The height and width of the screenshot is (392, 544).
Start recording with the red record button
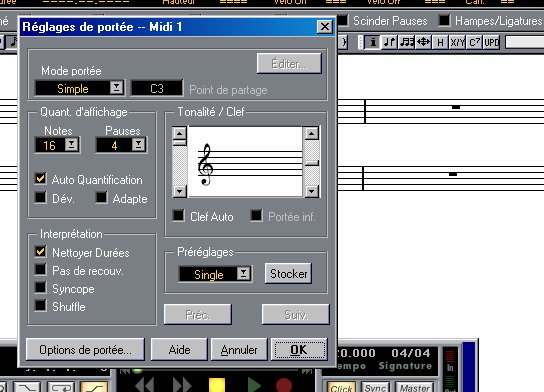pos(284,385)
